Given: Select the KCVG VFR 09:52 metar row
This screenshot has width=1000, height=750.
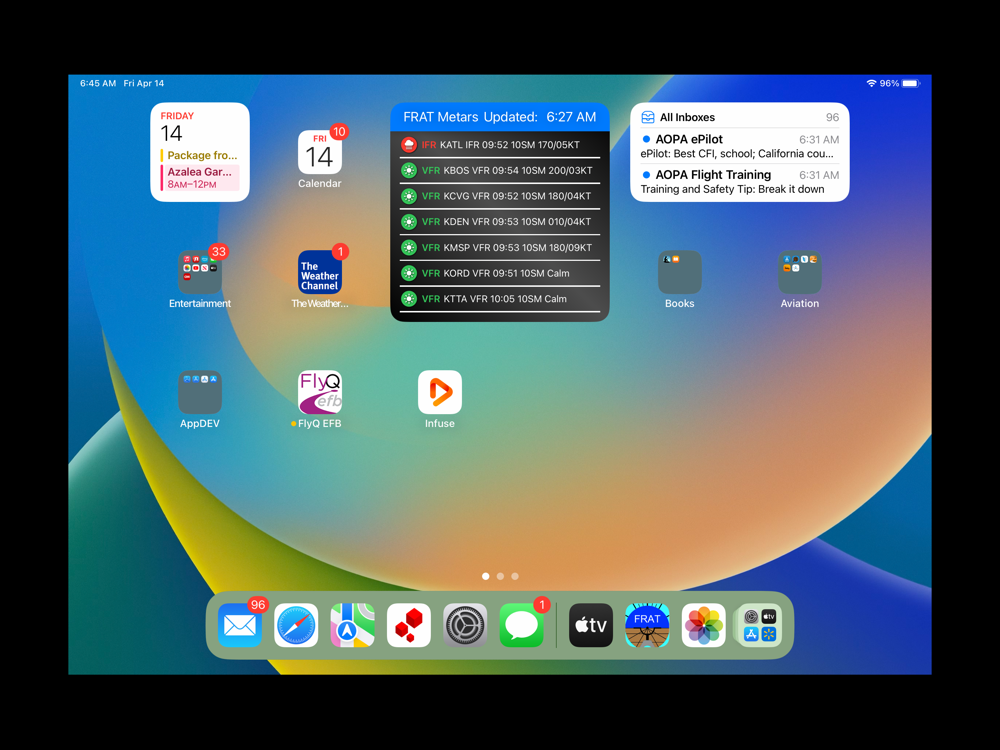Looking at the screenshot, I should pyautogui.click(x=500, y=196).
